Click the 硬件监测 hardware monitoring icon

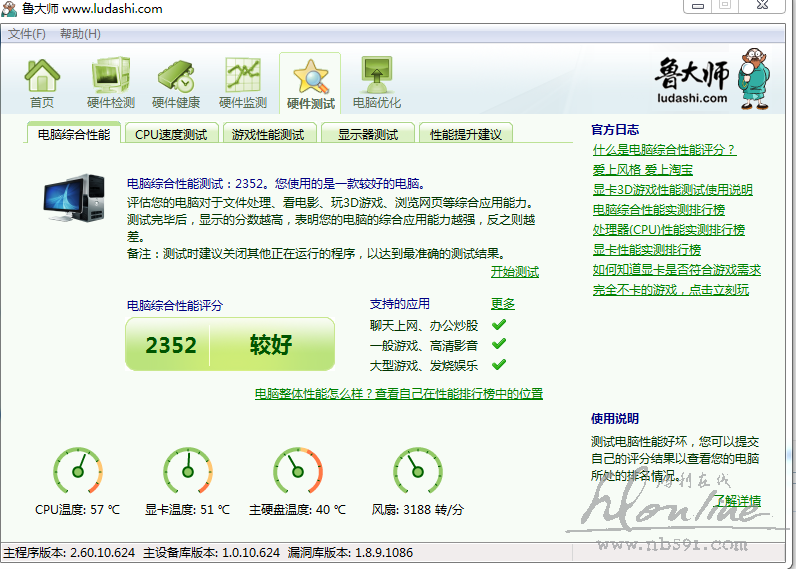click(x=243, y=82)
